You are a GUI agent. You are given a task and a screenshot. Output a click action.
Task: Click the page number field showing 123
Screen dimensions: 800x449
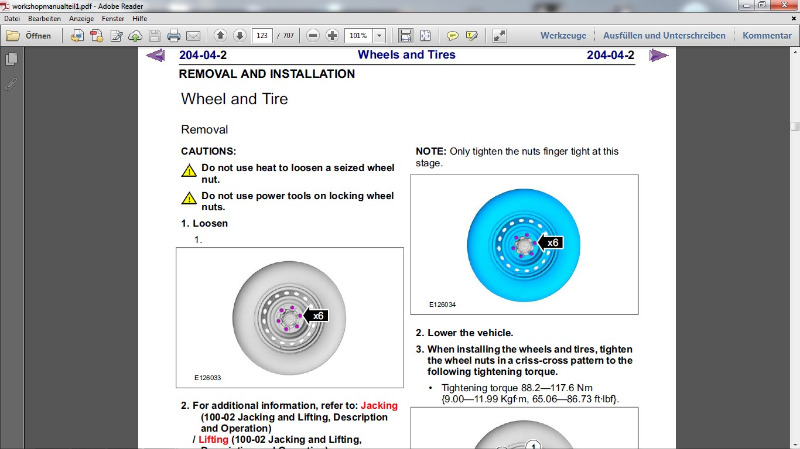262,36
